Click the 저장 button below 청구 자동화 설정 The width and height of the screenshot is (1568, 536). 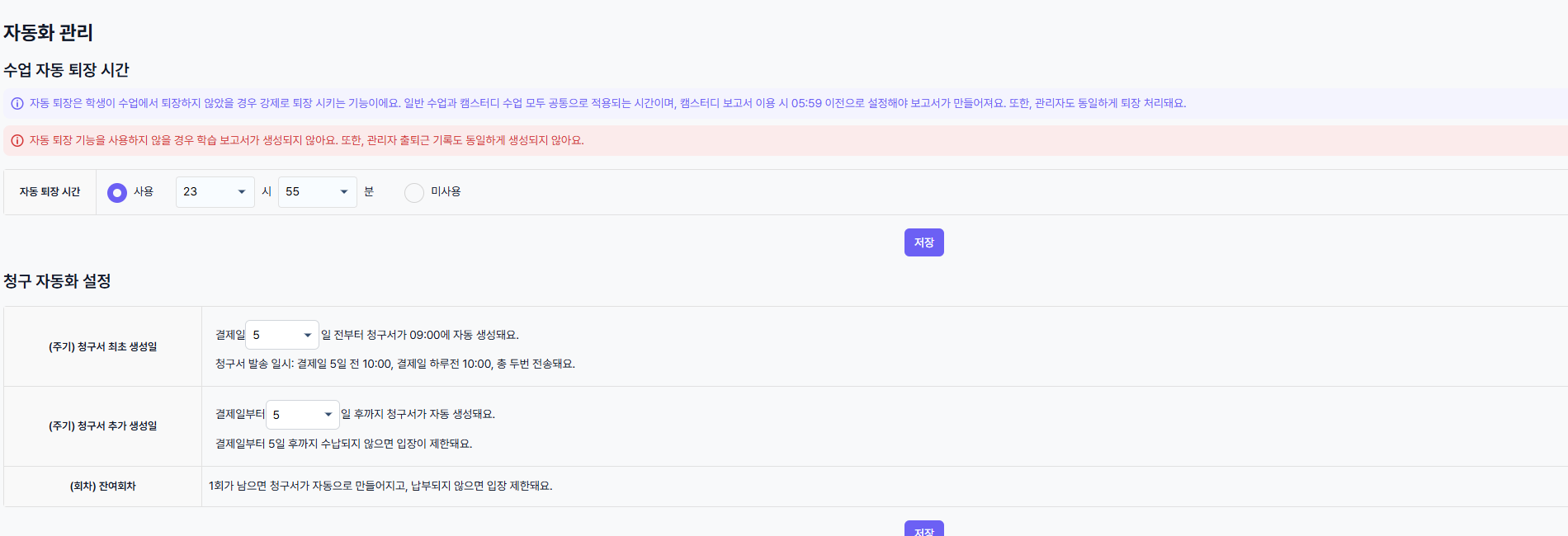923,529
